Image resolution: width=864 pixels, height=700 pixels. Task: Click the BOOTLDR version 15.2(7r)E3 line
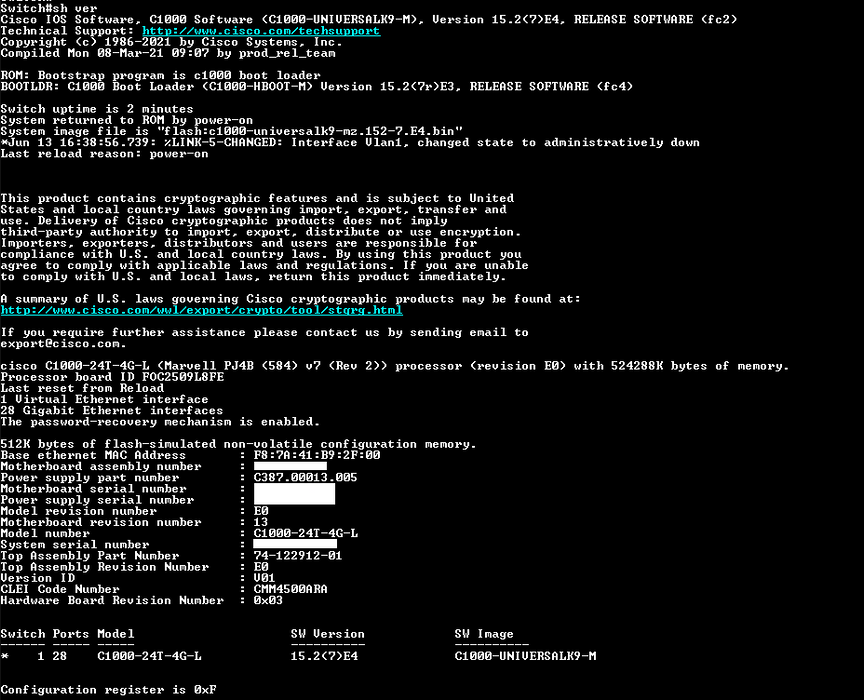pyautogui.click(x=317, y=87)
